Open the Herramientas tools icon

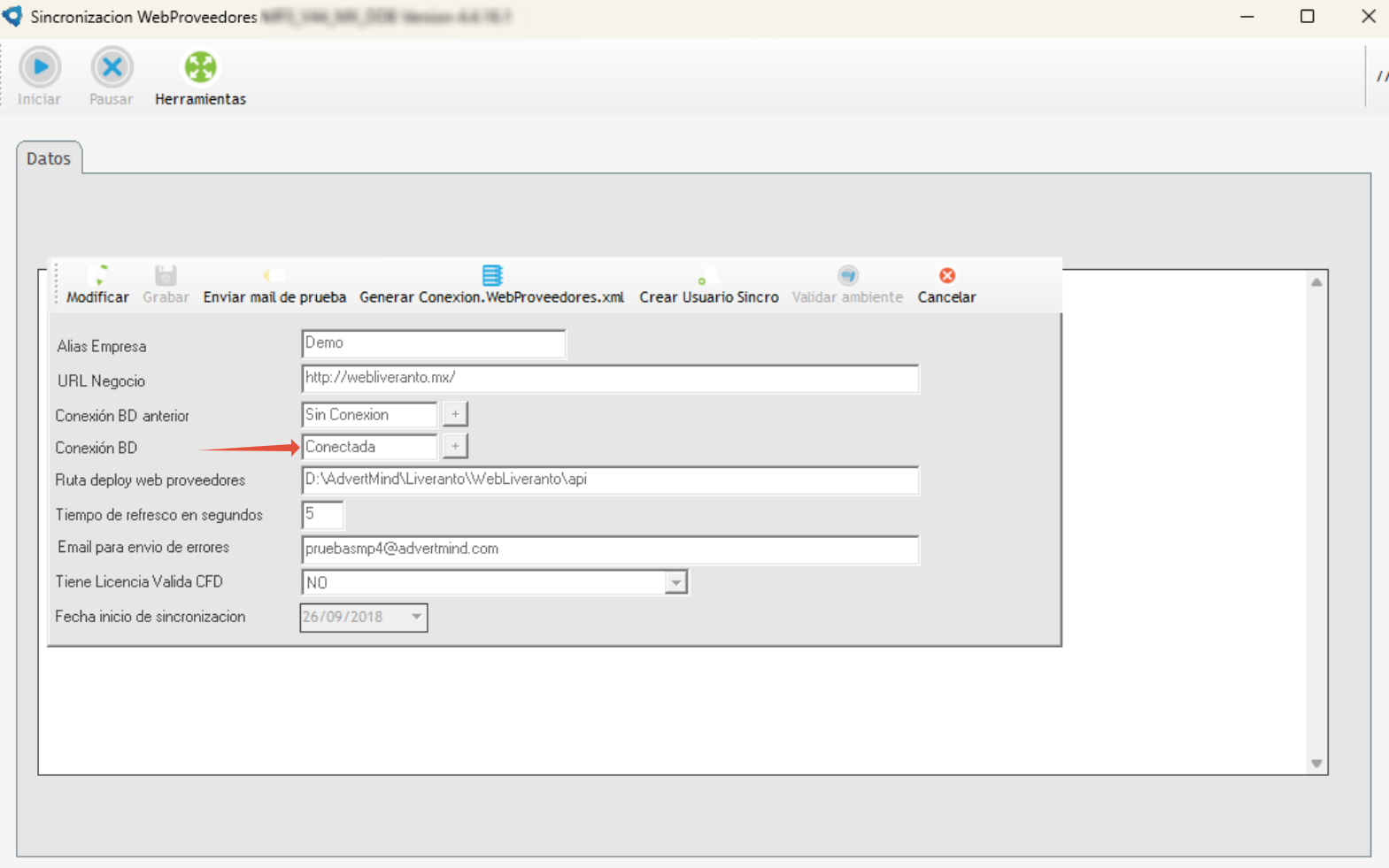(200, 67)
